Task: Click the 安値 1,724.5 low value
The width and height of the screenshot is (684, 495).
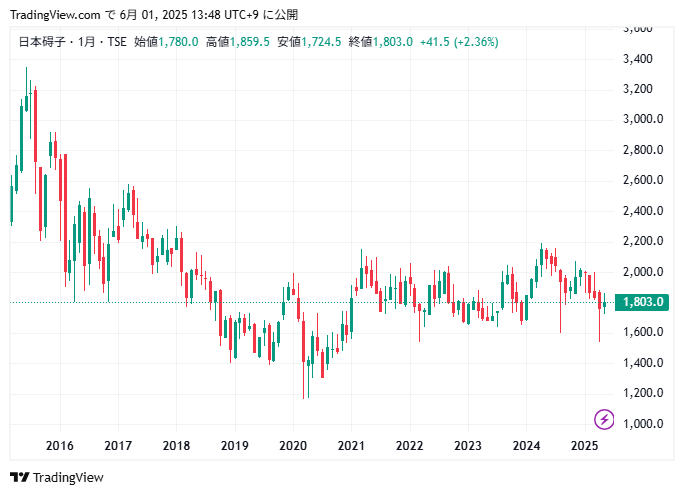Action: [x=309, y=42]
